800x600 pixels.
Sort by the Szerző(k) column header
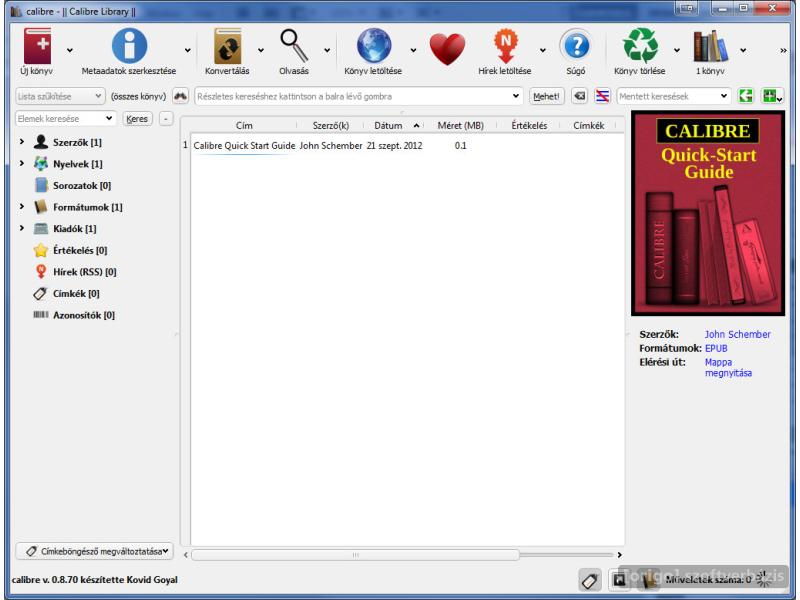pos(331,125)
